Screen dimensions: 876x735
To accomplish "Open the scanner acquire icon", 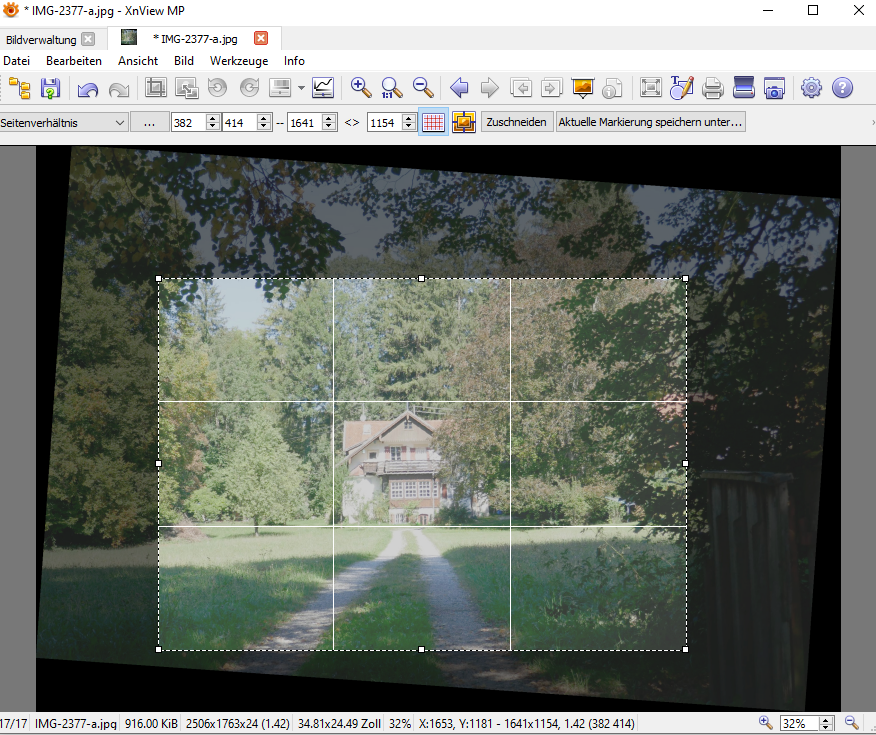I will click(744, 88).
